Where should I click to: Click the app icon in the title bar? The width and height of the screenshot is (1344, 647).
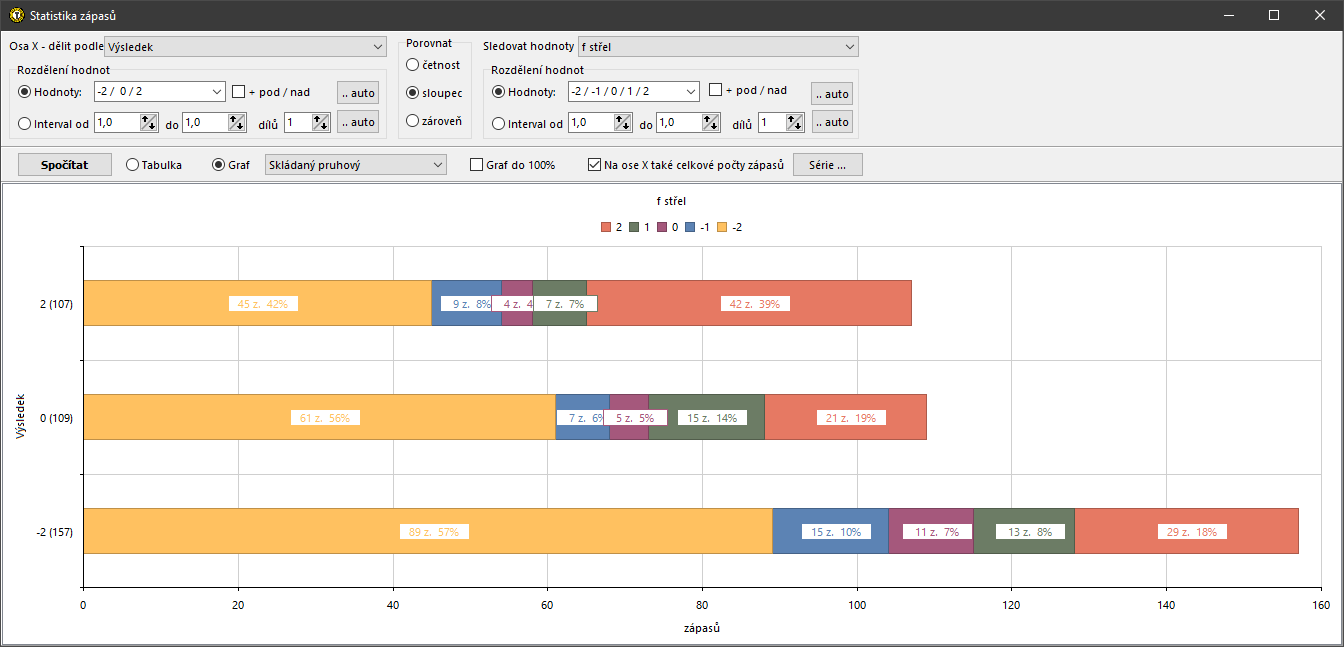coord(16,15)
